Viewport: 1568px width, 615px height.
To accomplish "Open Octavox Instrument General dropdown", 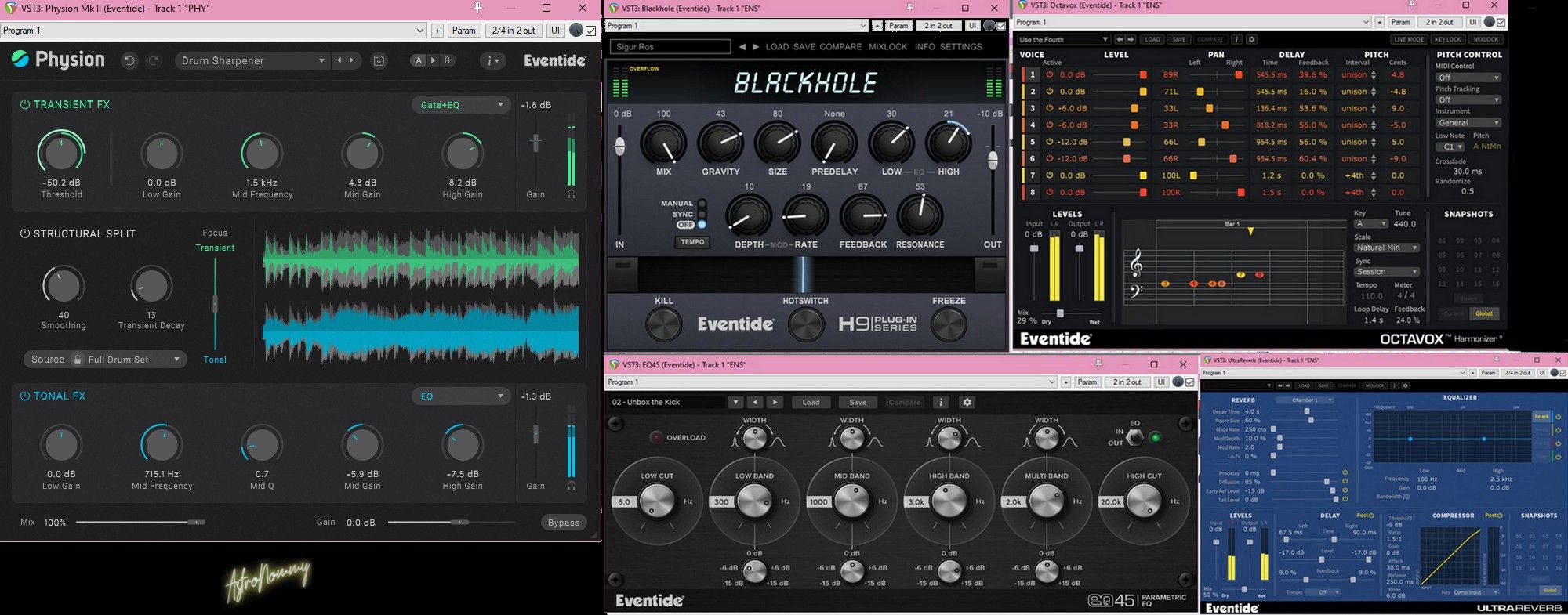I will coord(1468,123).
